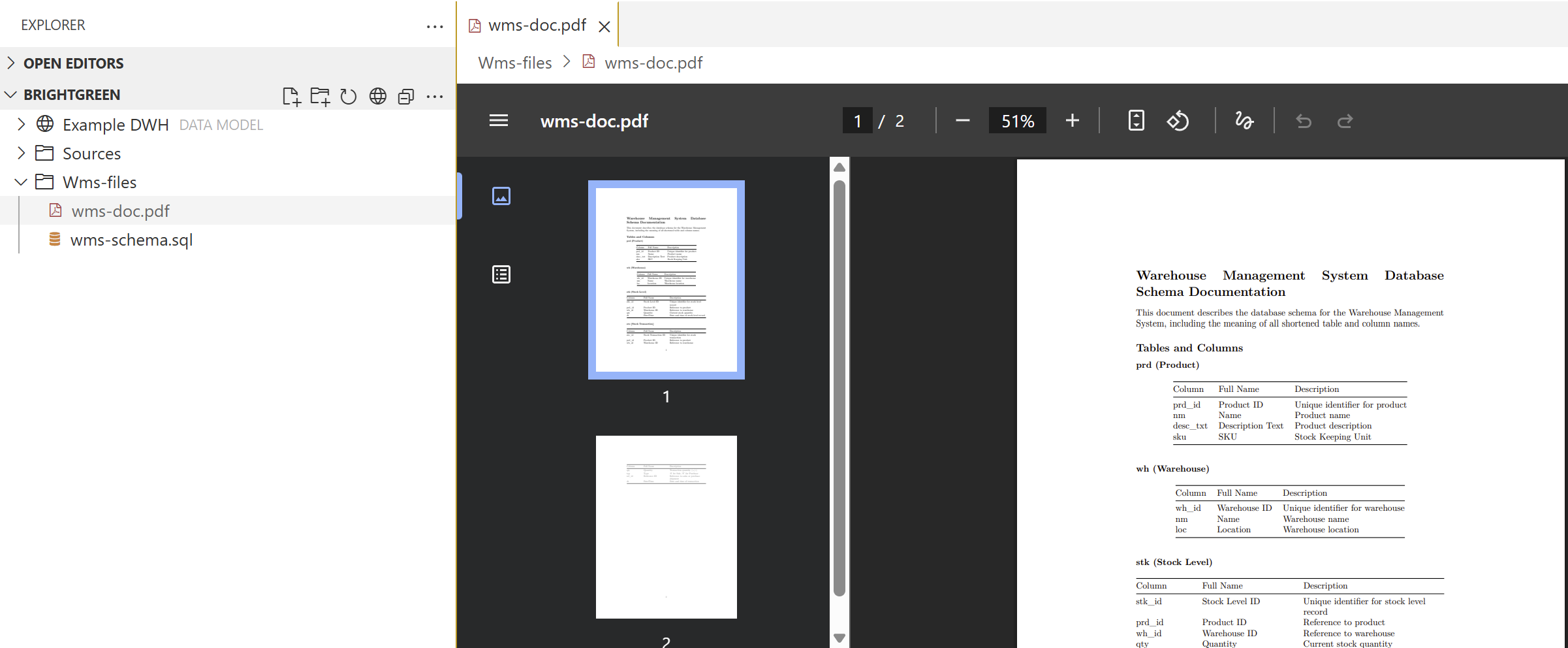1568x648 pixels.
Task: Click the New File icon in explorer
Action: click(x=291, y=96)
